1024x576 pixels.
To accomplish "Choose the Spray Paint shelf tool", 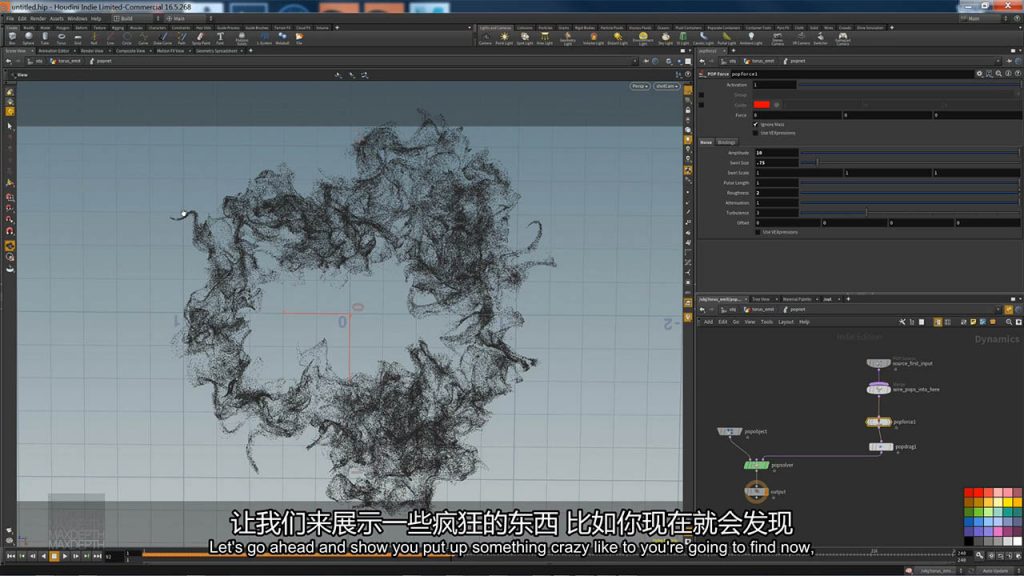I will (x=201, y=38).
